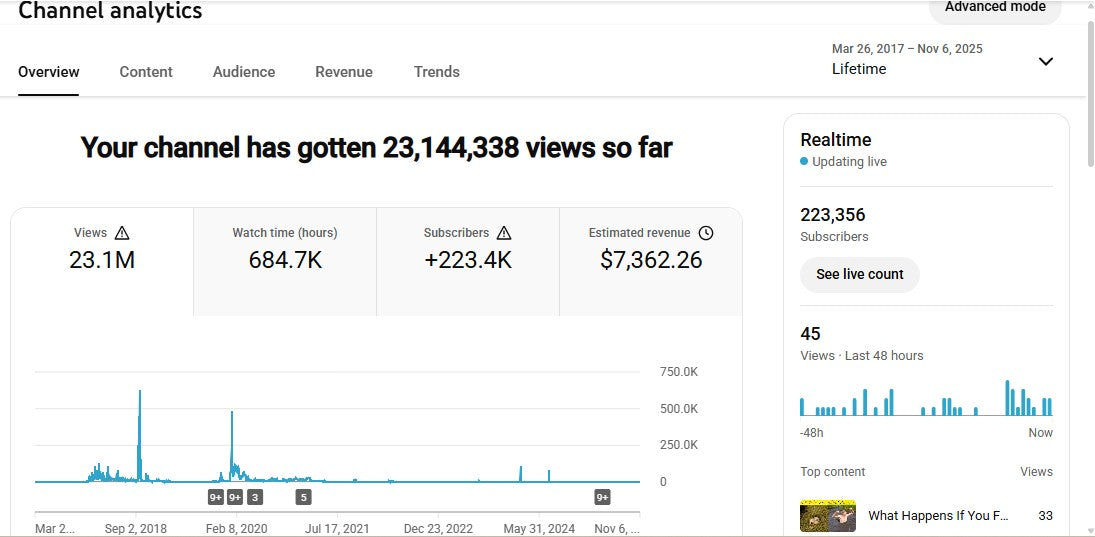Go to the Revenue tab
Viewport: 1095px width, 537px height.
pyautogui.click(x=344, y=72)
